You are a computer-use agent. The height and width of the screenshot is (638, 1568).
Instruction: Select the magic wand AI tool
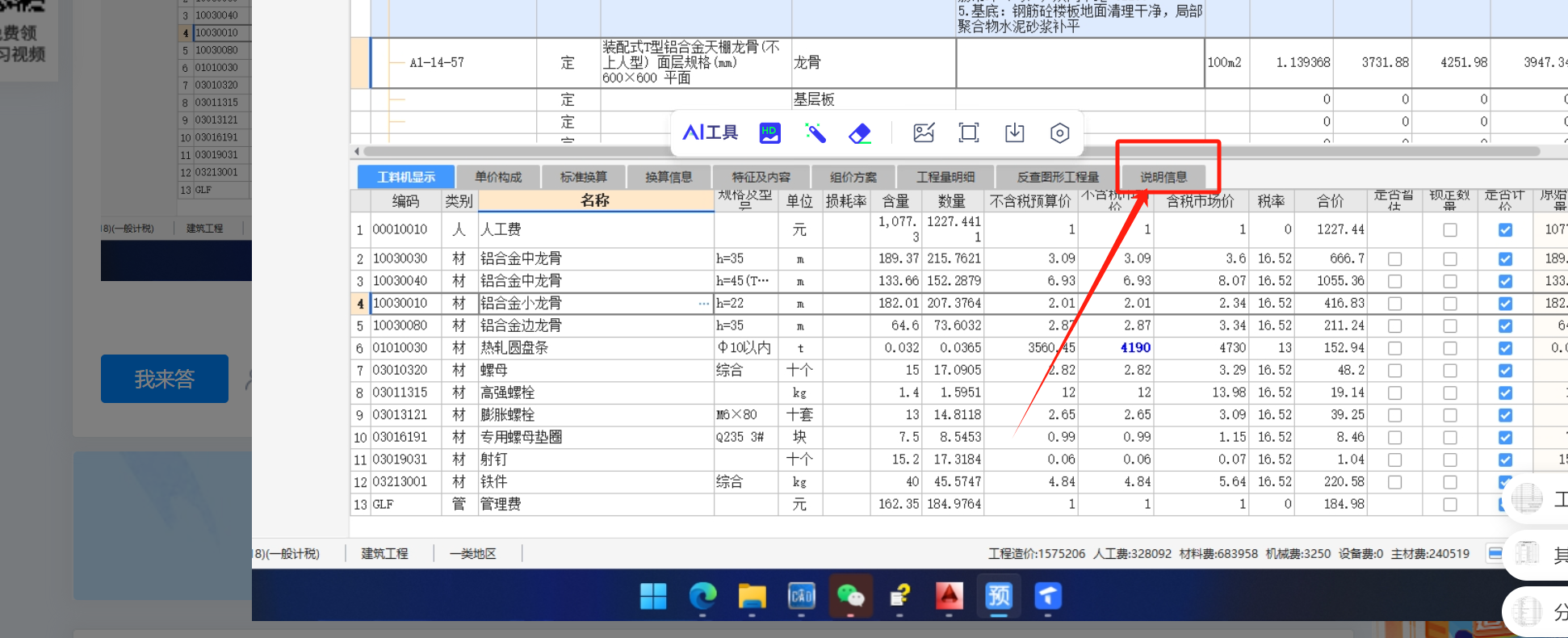click(x=815, y=133)
